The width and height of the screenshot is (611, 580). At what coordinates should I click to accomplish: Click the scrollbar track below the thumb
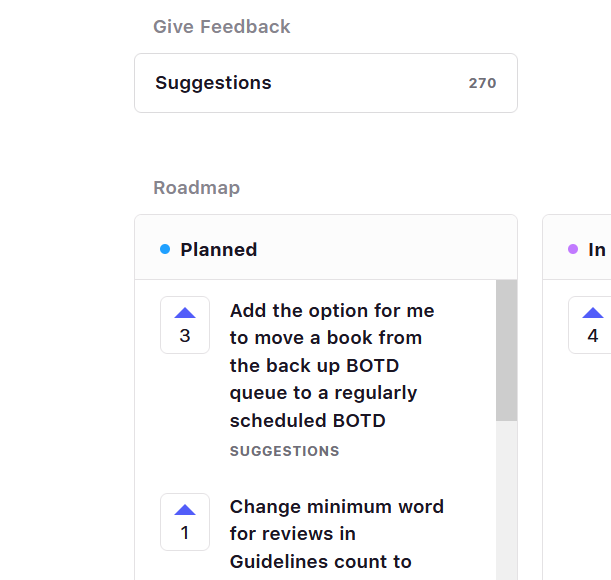point(507,500)
